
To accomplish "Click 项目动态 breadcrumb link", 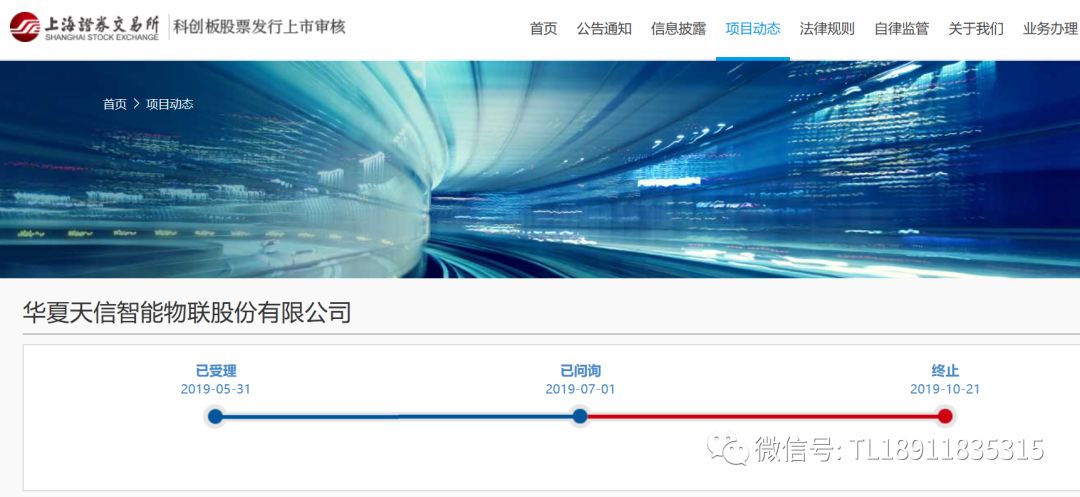I will click(169, 104).
